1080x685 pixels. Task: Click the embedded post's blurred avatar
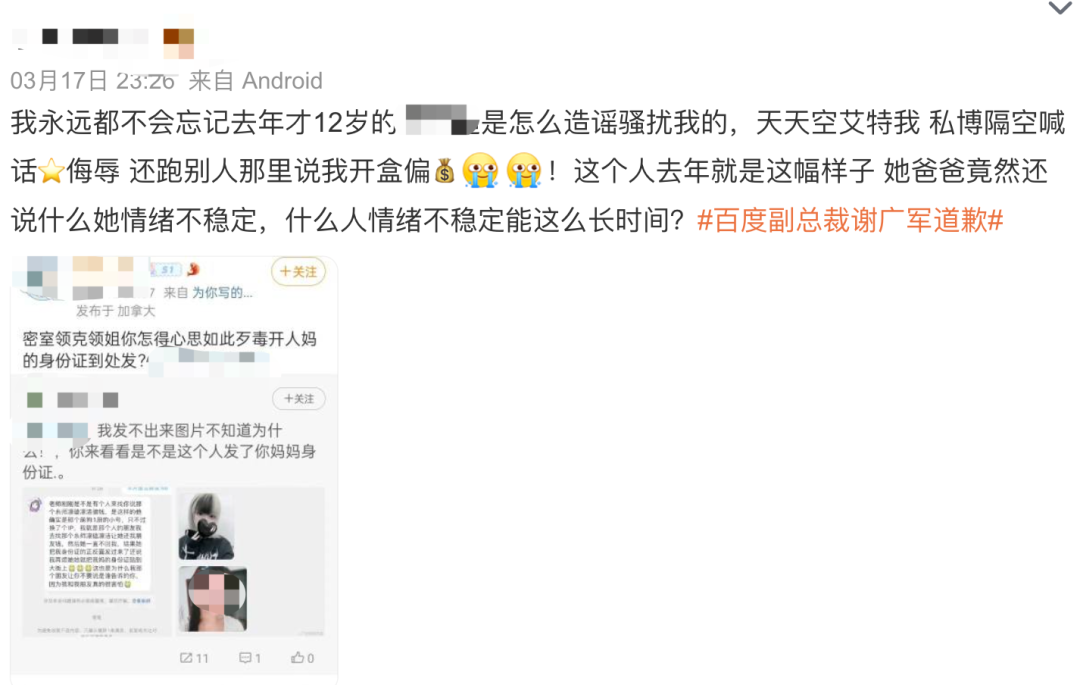(x=43, y=279)
